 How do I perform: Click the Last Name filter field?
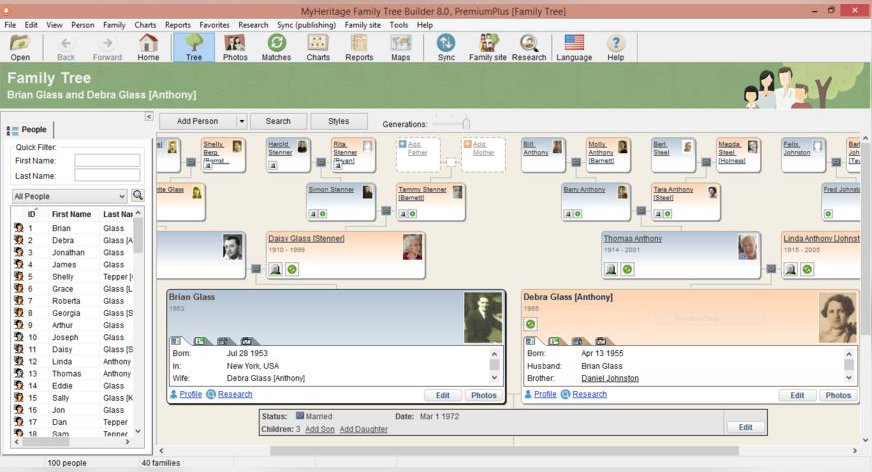click(x=107, y=176)
